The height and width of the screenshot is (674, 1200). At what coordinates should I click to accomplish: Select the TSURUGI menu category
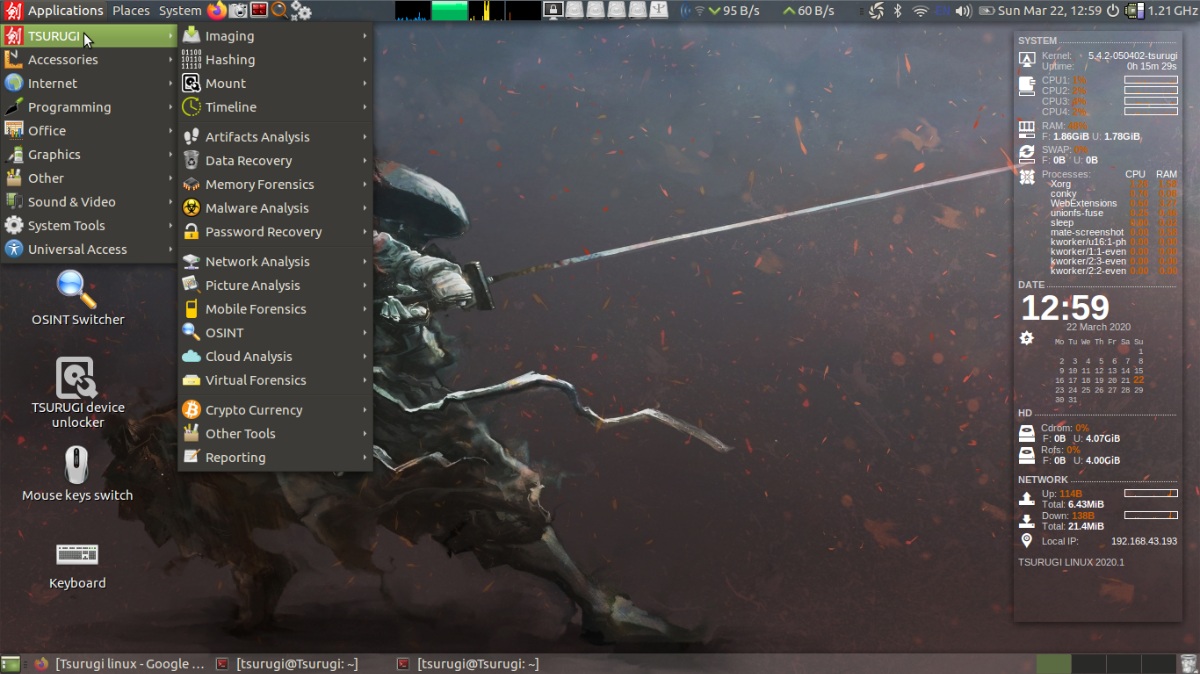89,36
